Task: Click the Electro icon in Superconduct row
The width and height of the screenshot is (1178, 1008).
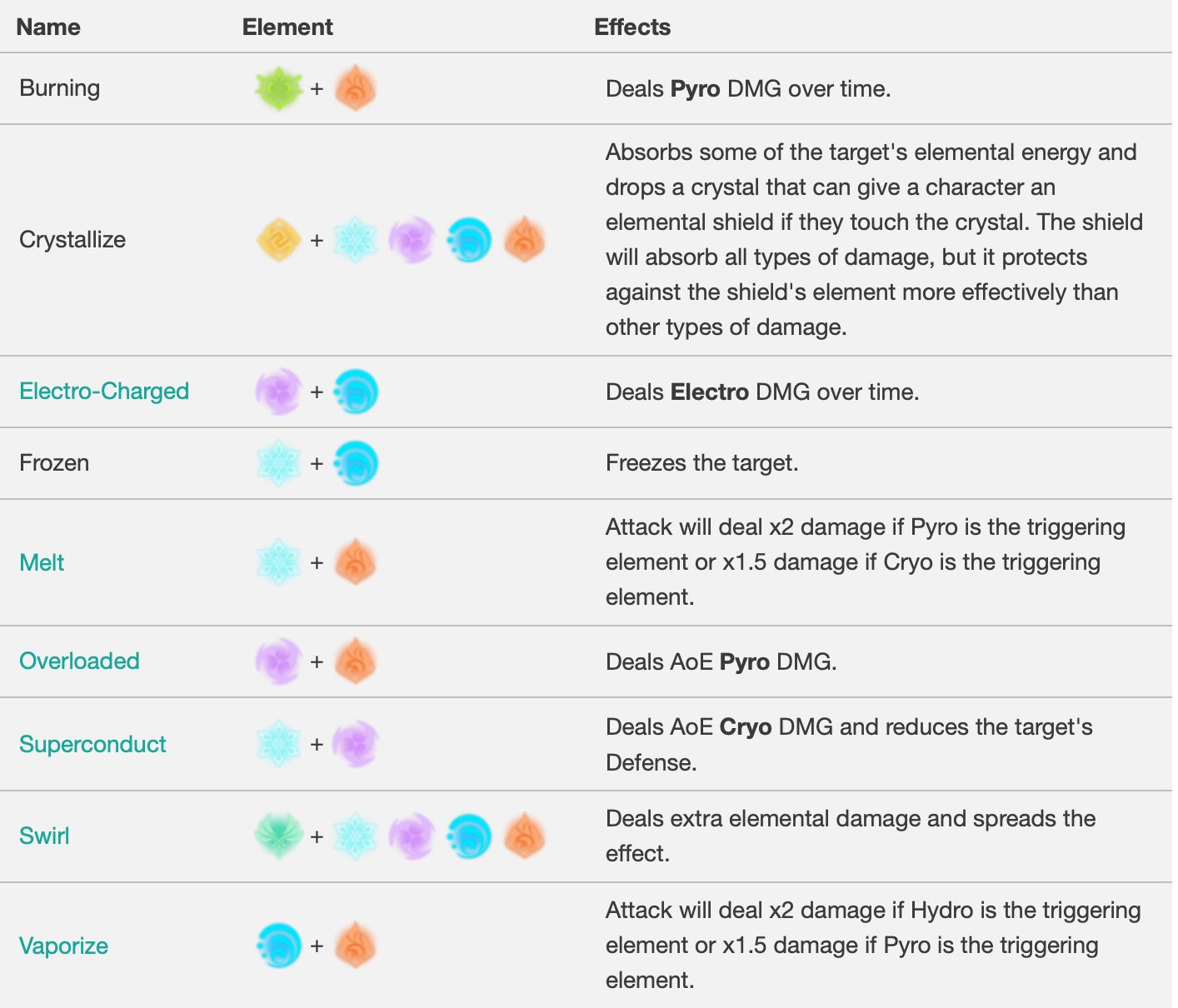Action: 356,744
